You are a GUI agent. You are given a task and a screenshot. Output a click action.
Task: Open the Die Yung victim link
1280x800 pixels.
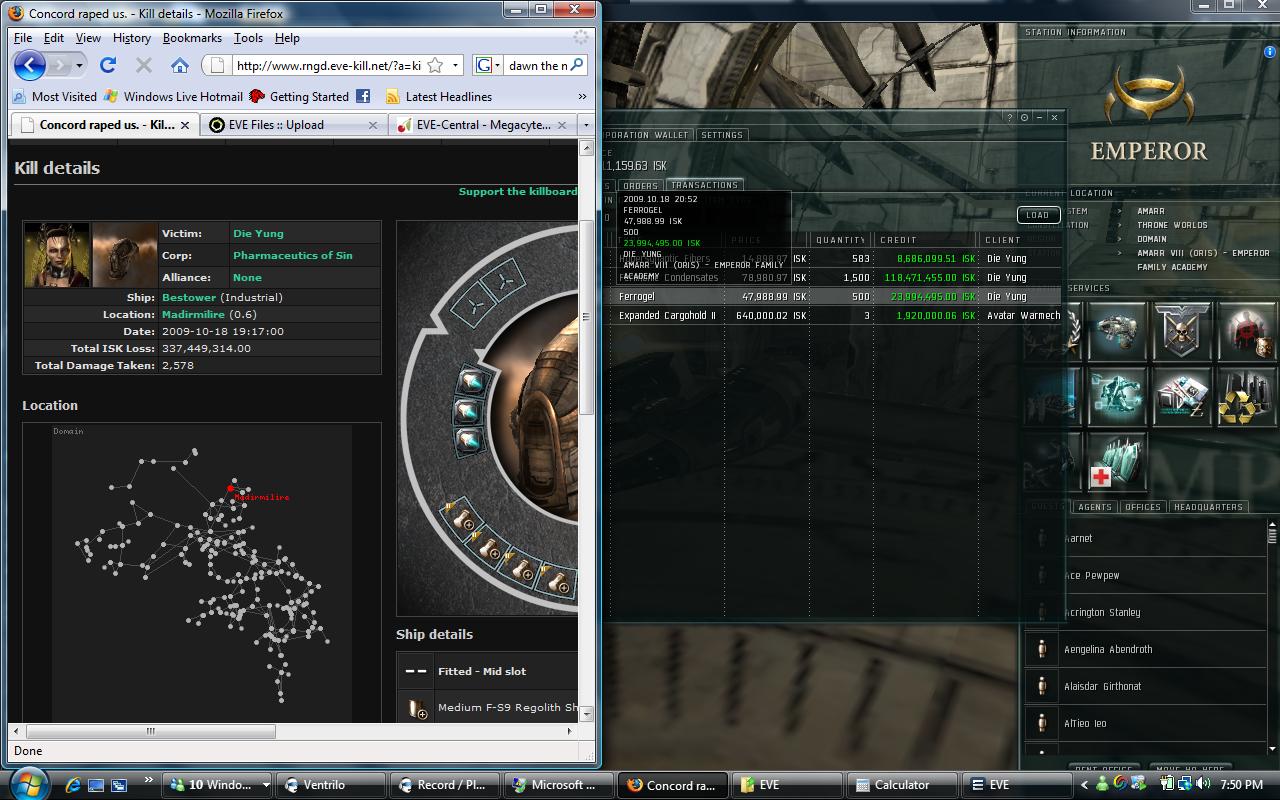tap(258, 233)
